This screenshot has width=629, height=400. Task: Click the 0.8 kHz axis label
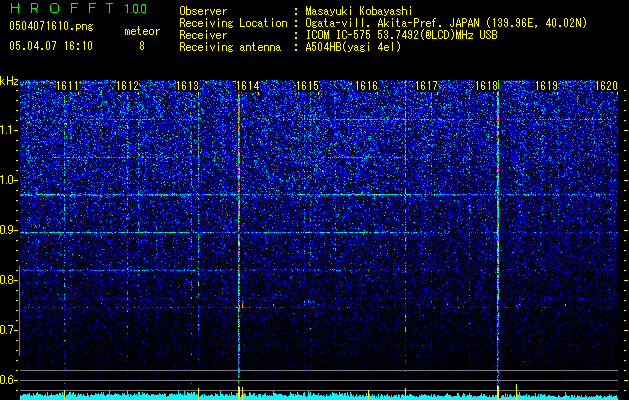8,280
